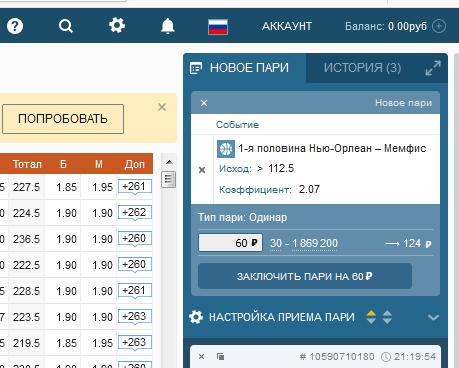Screen dimensions: 459x368
Task: Copy history bet #10590710180 icon
Action: (220, 357)
